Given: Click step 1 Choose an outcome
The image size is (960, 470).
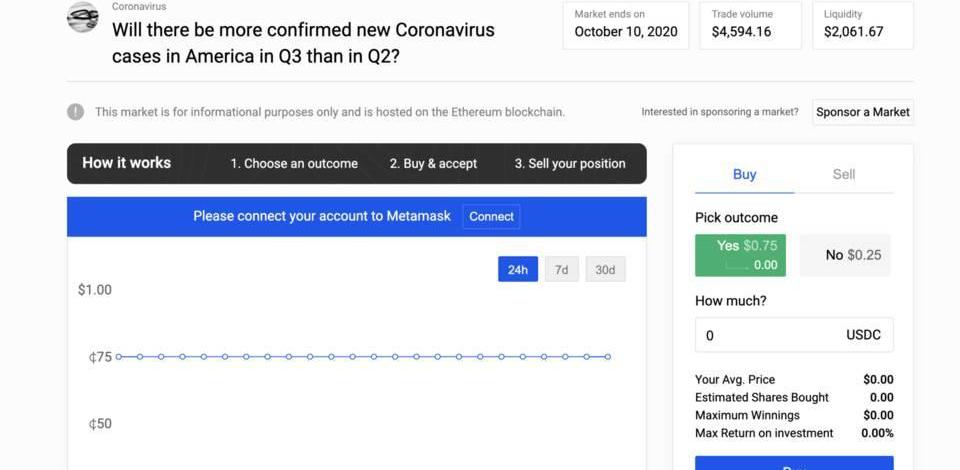Looking at the screenshot, I should (x=294, y=164).
